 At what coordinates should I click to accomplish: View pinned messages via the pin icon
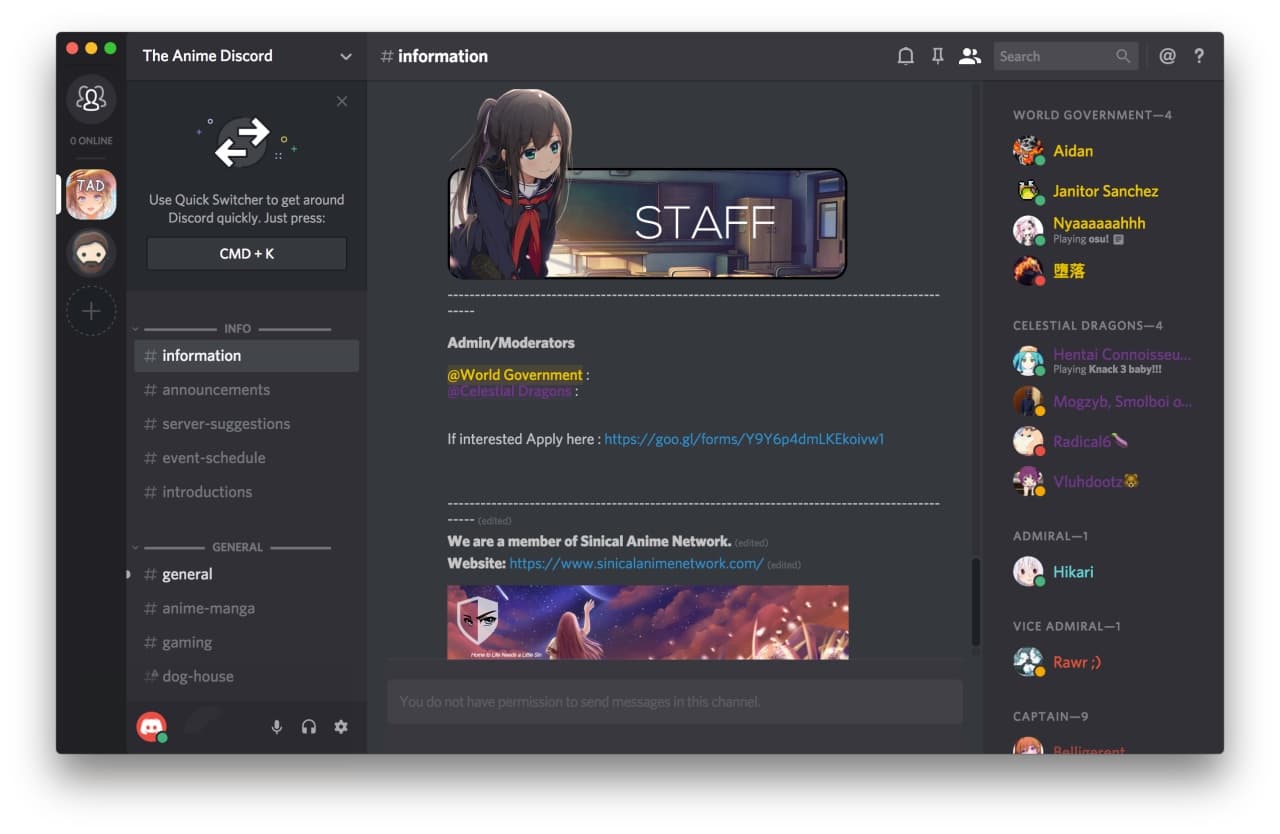[937, 56]
